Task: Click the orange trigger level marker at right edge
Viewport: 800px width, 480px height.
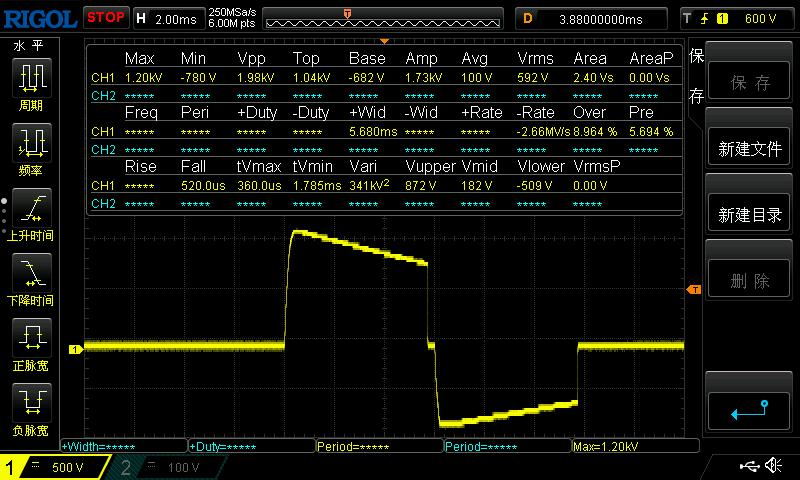Action: coord(693,290)
